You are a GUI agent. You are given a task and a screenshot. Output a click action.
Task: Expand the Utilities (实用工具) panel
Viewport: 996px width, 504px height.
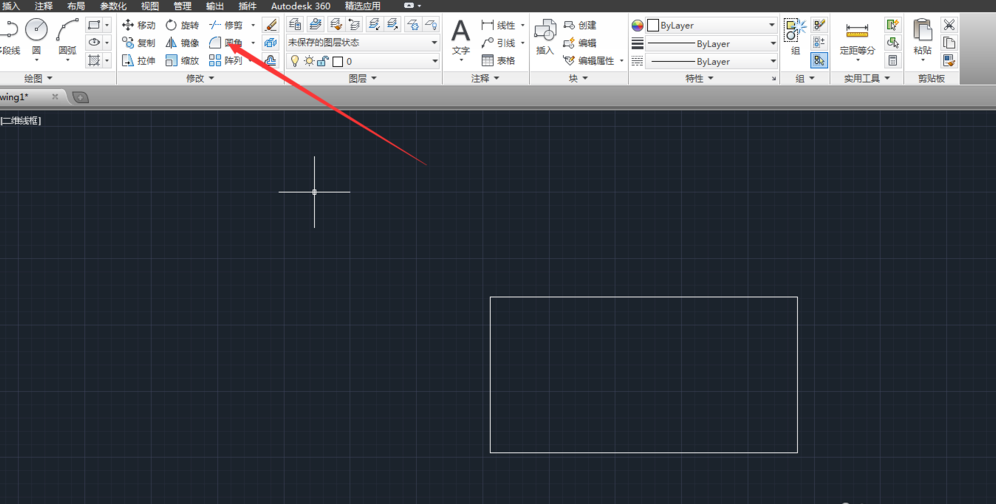pos(866,78)
